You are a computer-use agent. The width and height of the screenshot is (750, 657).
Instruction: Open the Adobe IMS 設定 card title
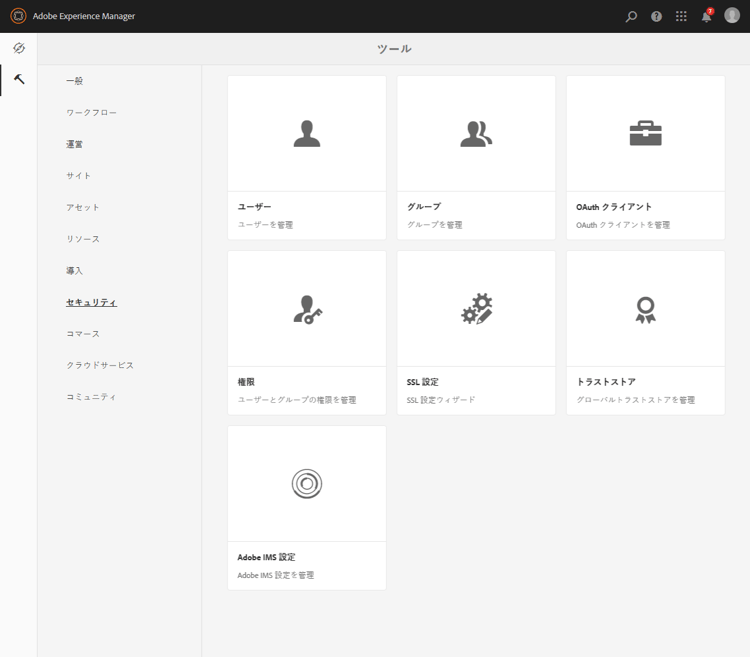[x=266, y=557]
